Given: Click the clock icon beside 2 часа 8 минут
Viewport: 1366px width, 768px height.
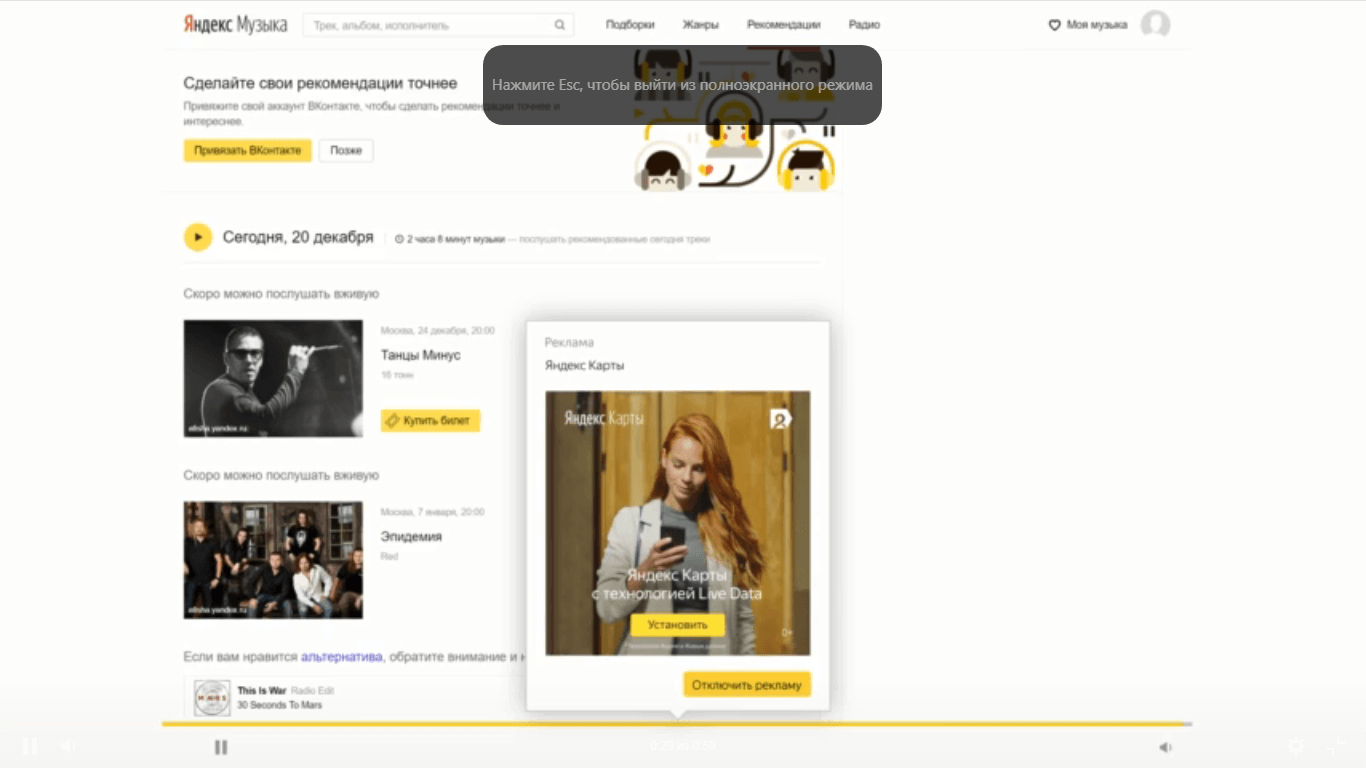Looking at the screenshot, I should point(399,240).
